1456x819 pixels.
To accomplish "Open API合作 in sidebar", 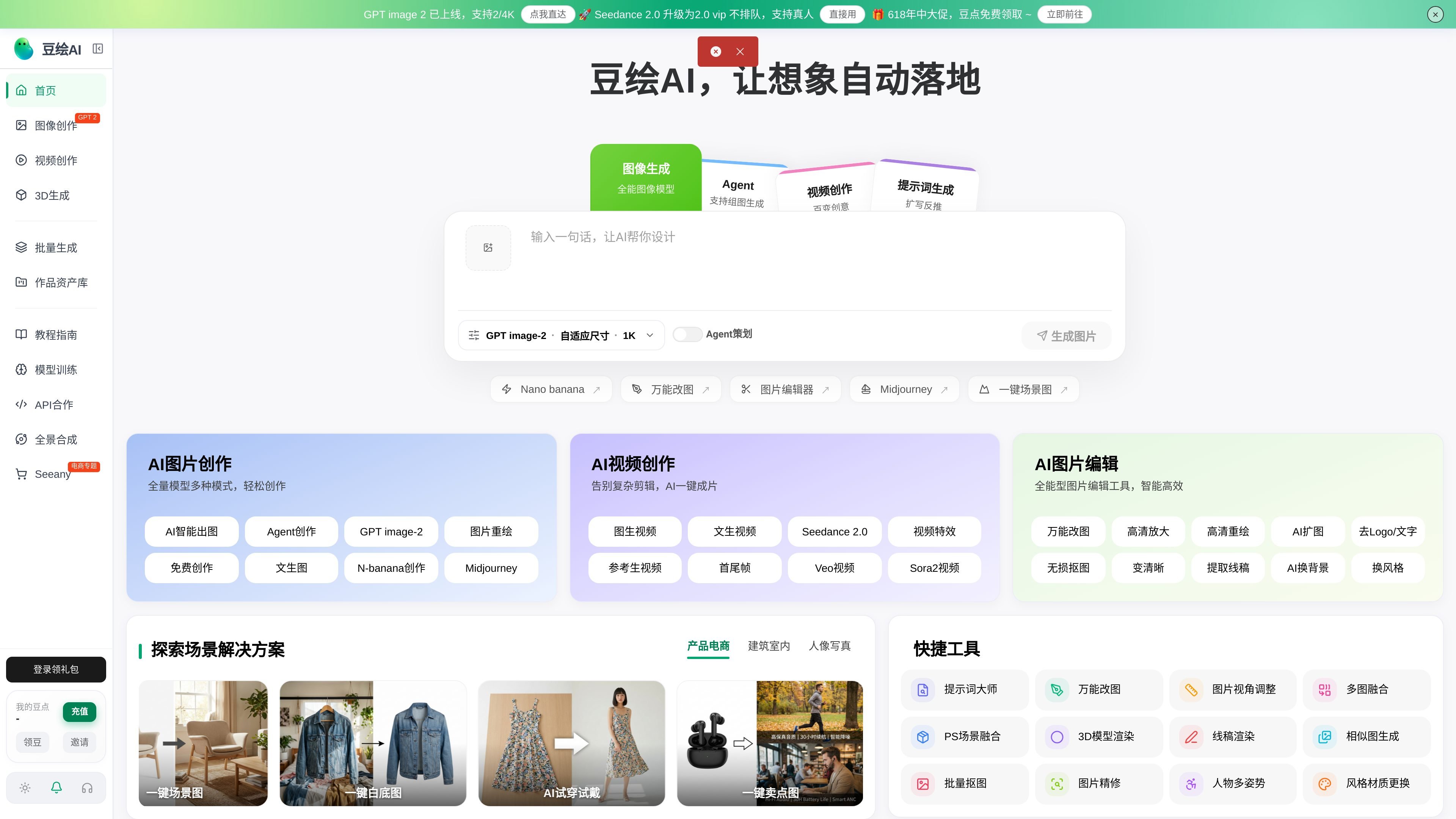I will 56,405.
